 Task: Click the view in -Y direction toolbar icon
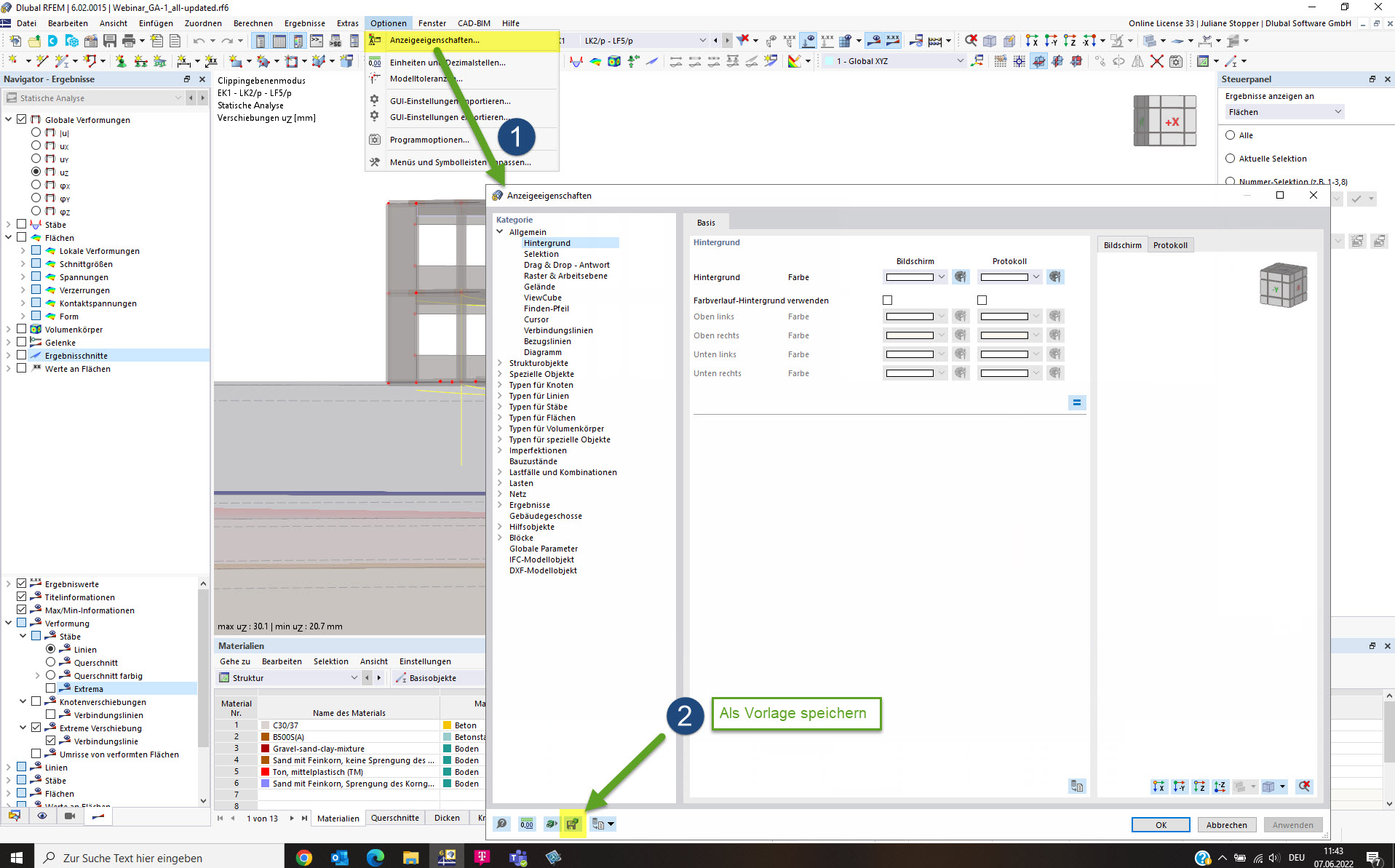click(x=1051, y=41)
